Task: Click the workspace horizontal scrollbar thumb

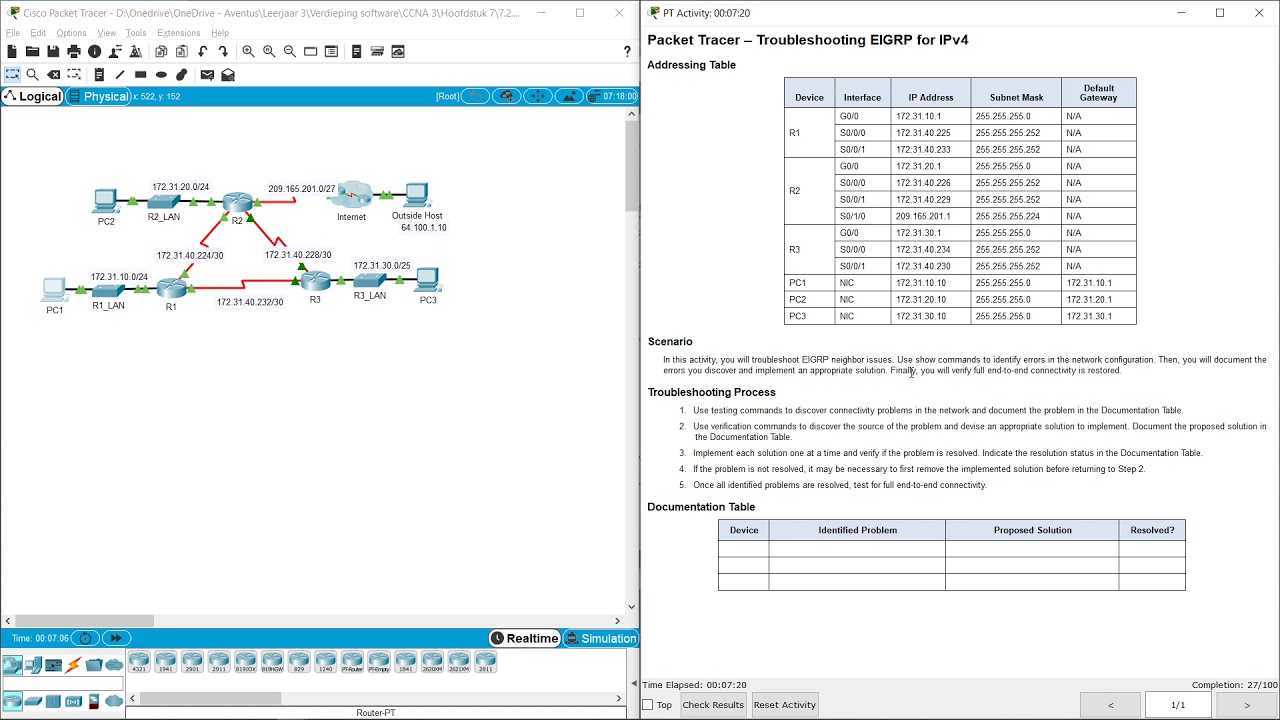Action: pyautogui.click(x=84, y=621)
